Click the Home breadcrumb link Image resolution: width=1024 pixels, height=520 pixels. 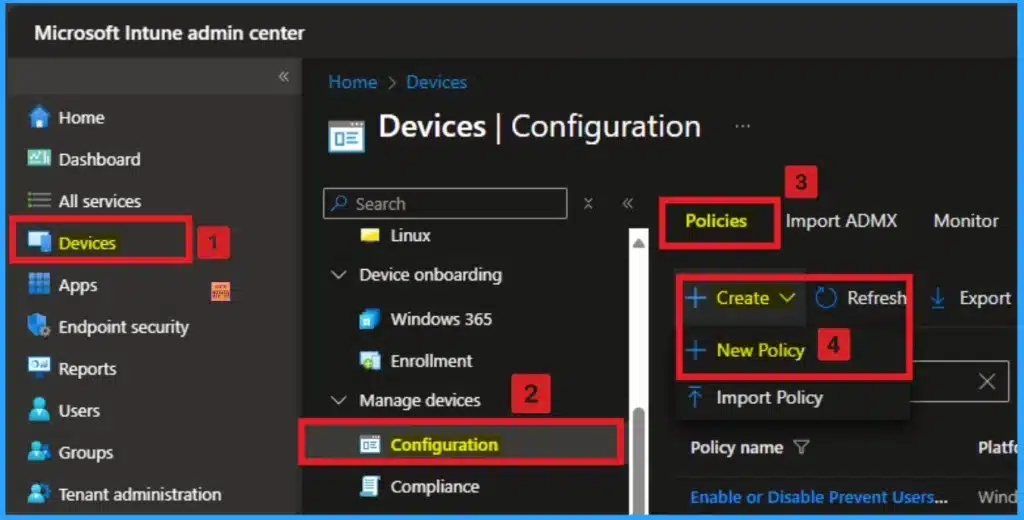(x=353, y=82)
